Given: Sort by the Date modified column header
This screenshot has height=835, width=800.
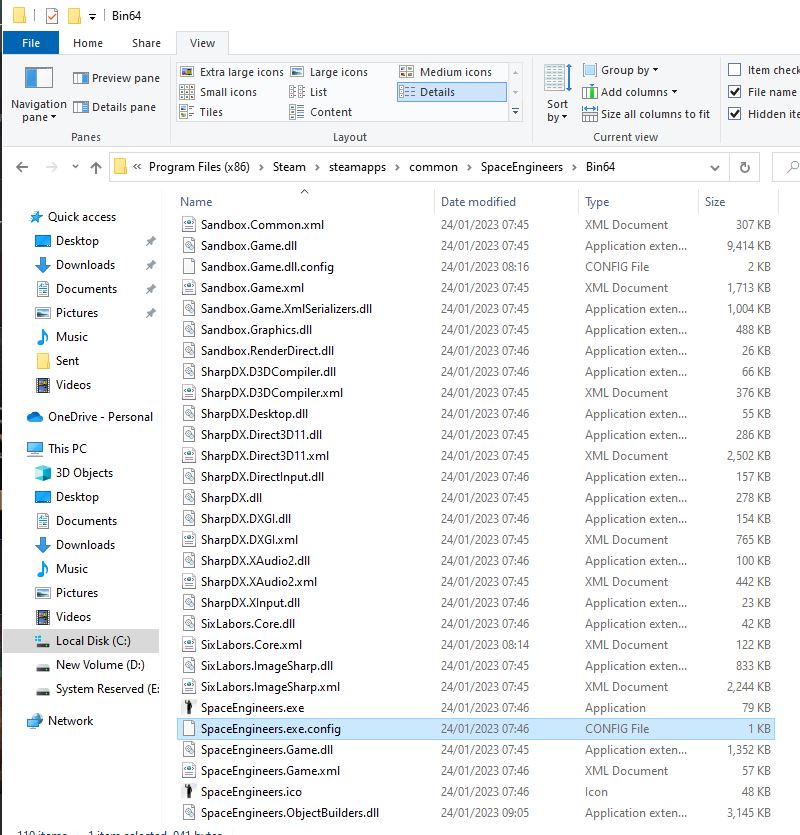Looking at the screenshot, I should (478, 202).
